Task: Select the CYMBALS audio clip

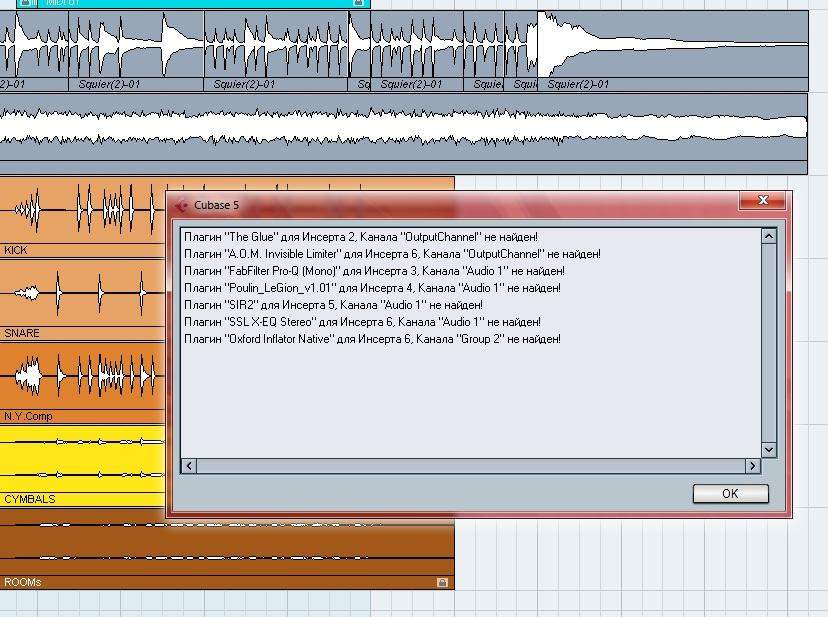Action: click(x=84, y=465)
